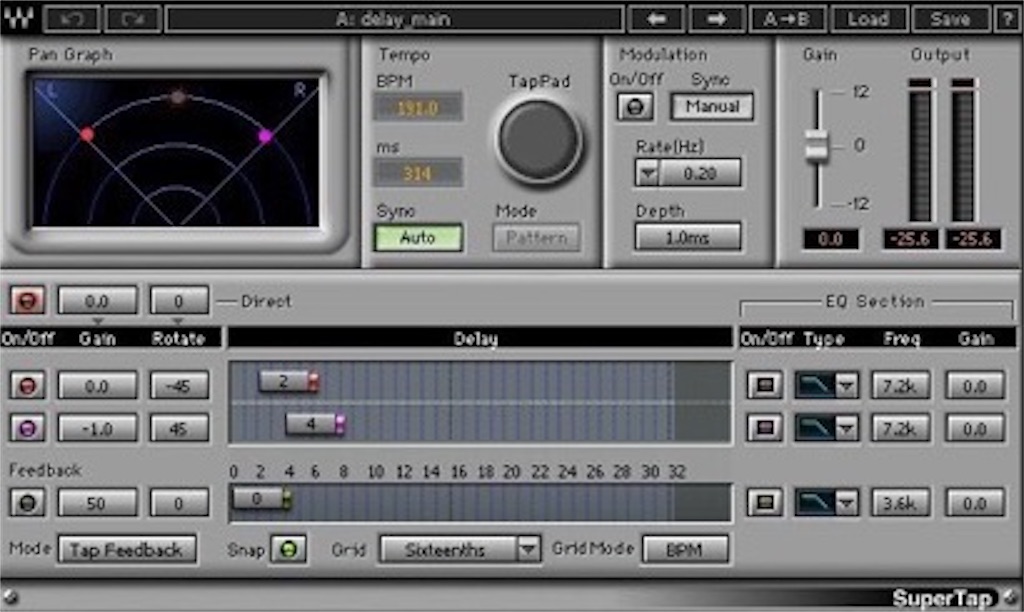The height and width of the screenshot is (612, 1024).
Task: Open EQ type dropdown for tap 2
Action: click(x=846, y=428)
